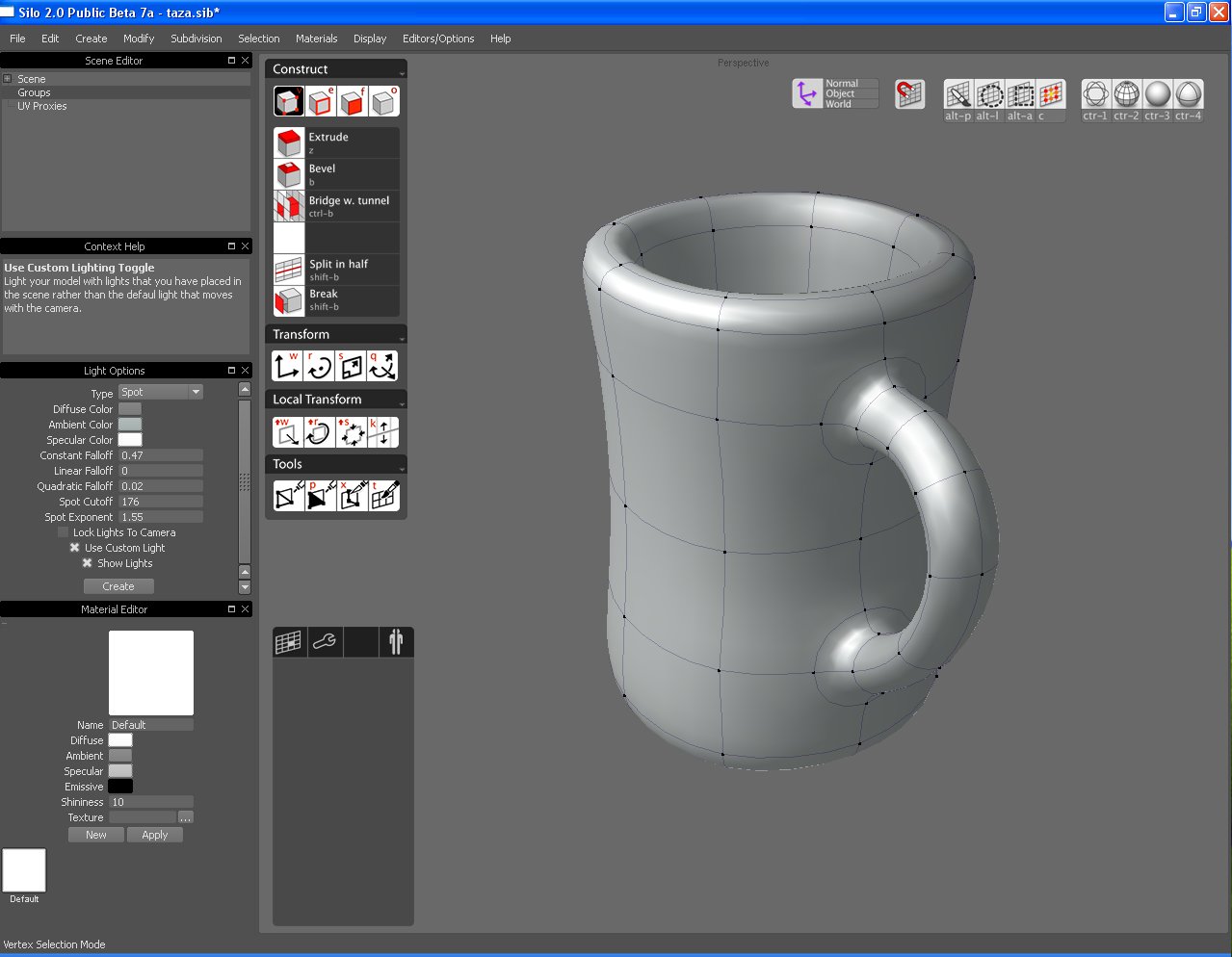Viewport: 1232px width, 957px height.
Task: Activate the Transform rotate (r) tool
Action: point(320,366)
